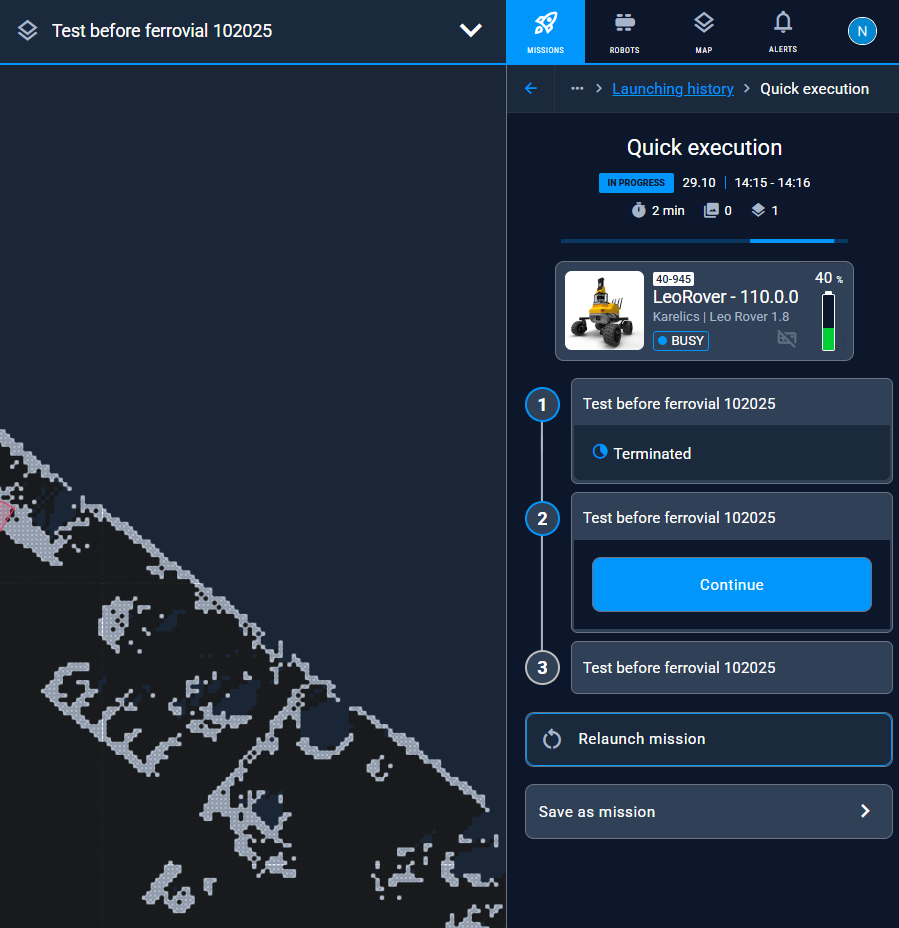Click the user avatar N
The height and width of the screenshot is (928, 899).
(x=862, y=31)
